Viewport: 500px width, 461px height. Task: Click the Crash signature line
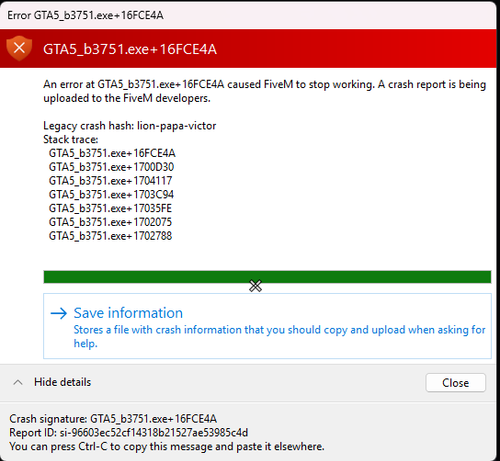click(x=113, y=419)
